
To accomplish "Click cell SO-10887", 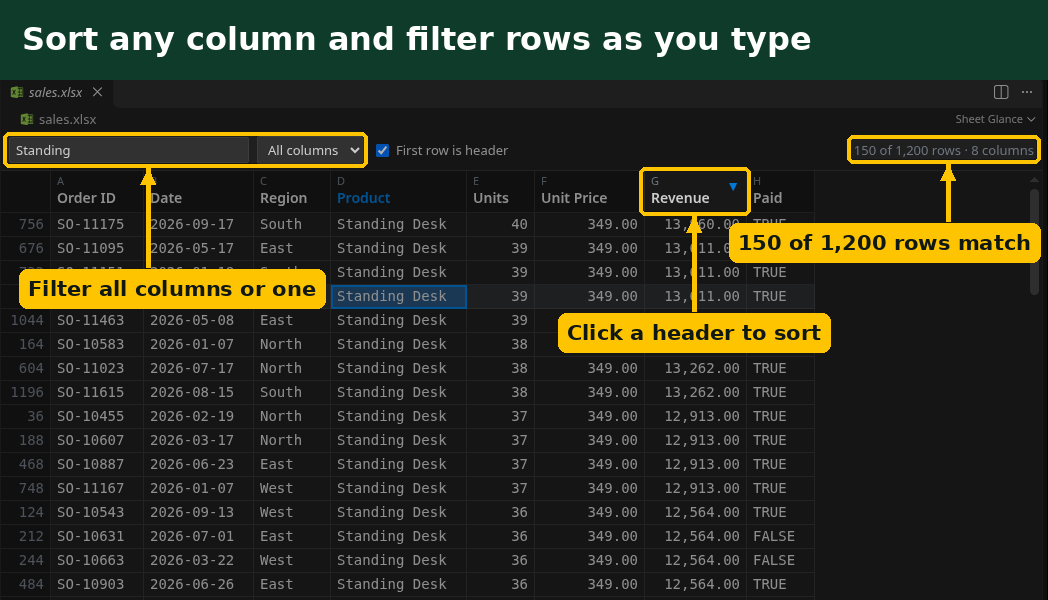I will (97, 464).
